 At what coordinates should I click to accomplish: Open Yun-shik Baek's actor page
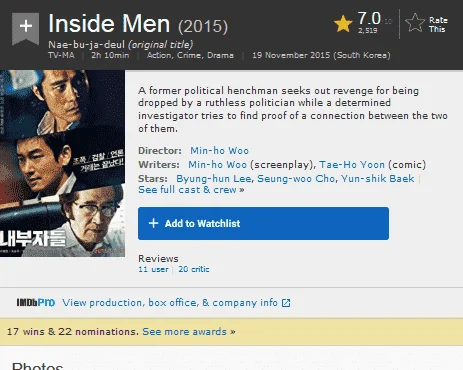378,179
